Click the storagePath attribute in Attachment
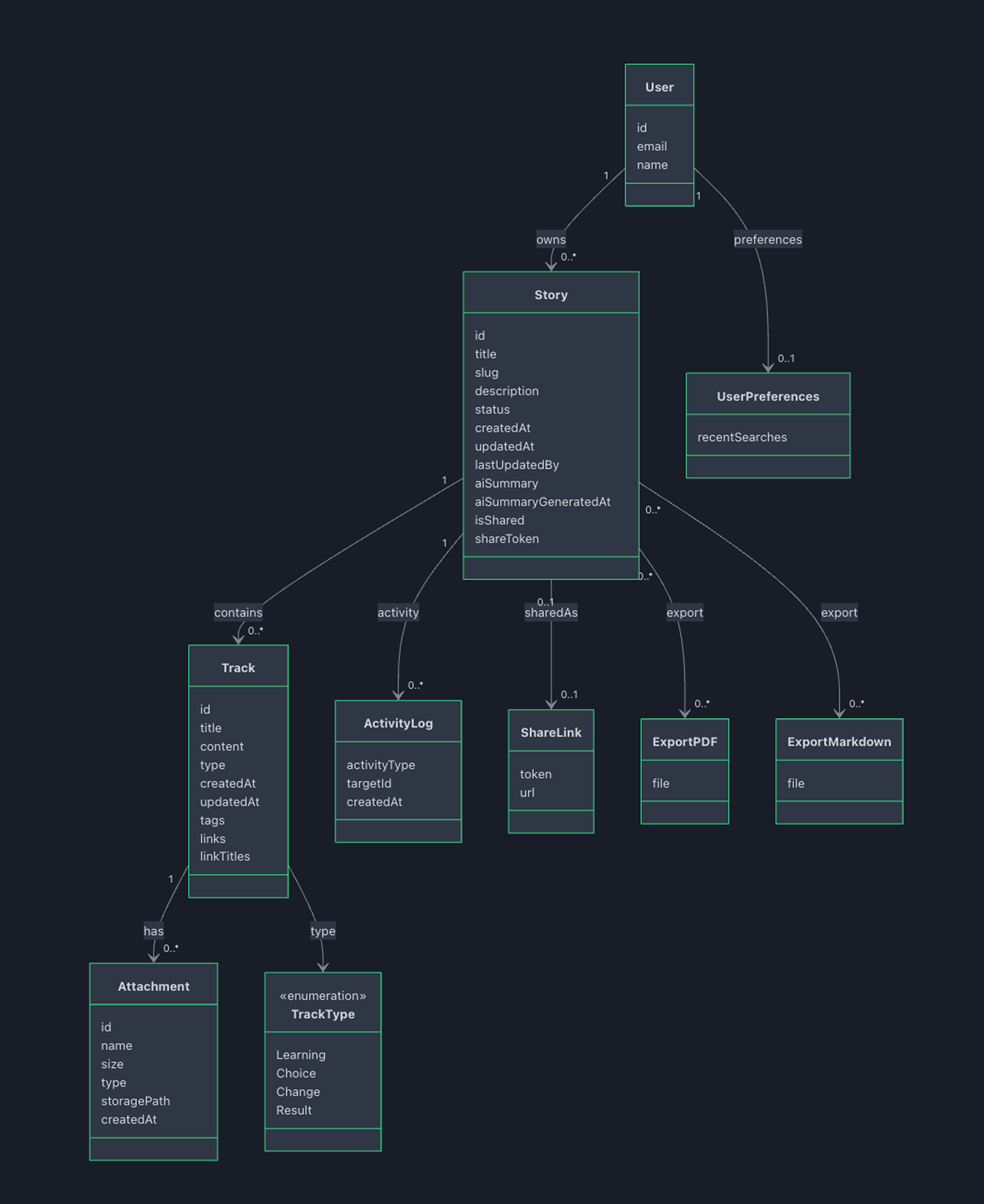The height and width of the screenshot is (1204, 984). [136, 1101]
